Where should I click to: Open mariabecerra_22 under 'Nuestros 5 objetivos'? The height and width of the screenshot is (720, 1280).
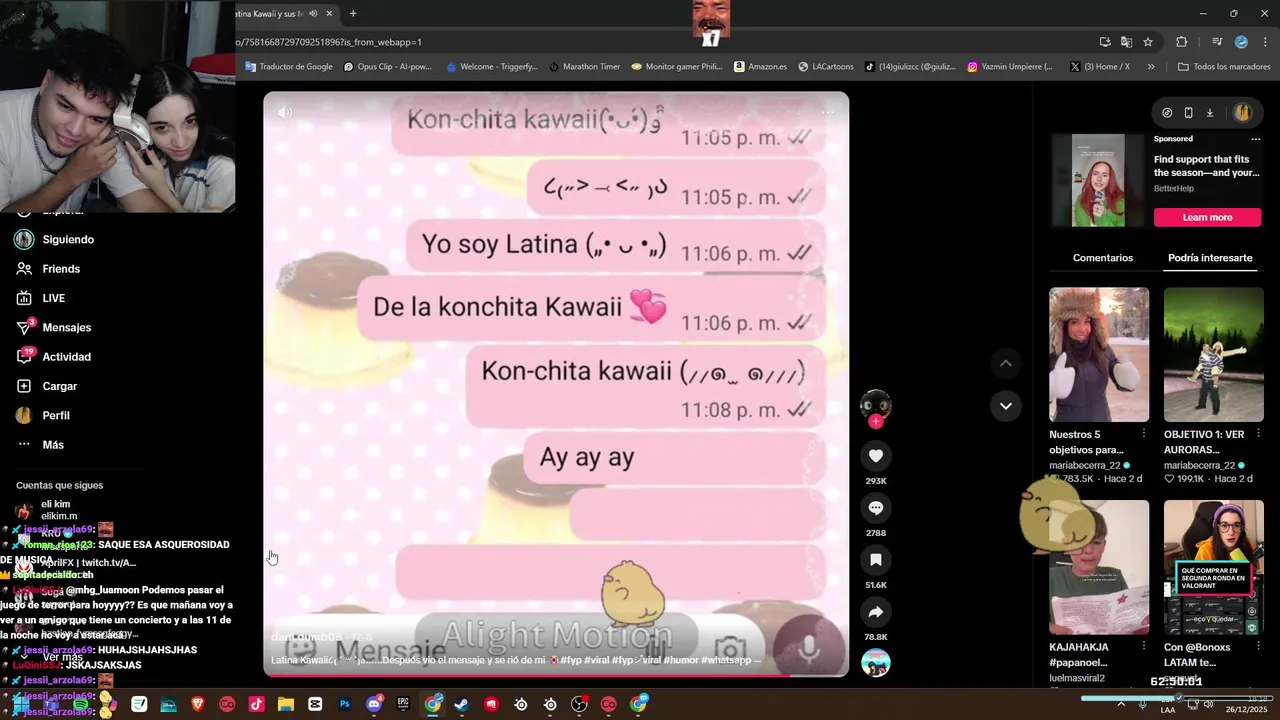(1086, 466)
